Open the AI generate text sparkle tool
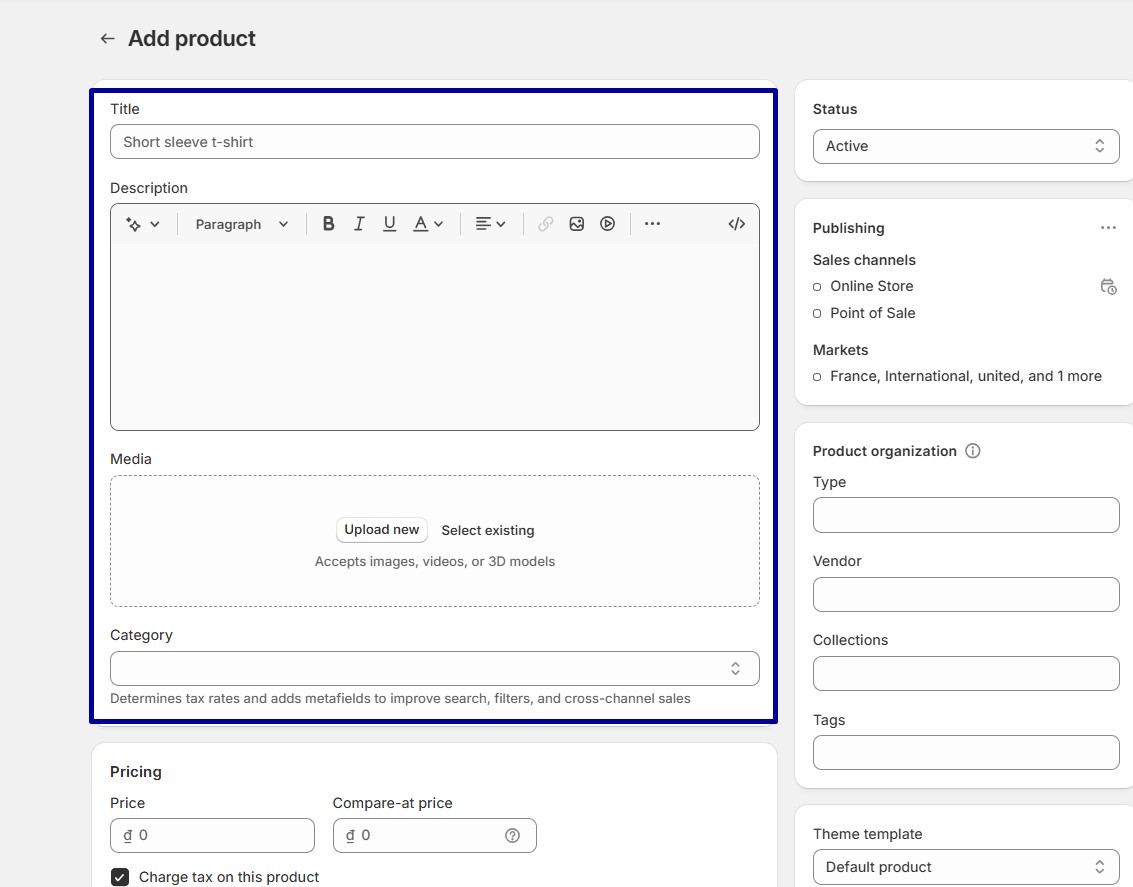Screen dimensions: 1133x887 coord(134,224)
